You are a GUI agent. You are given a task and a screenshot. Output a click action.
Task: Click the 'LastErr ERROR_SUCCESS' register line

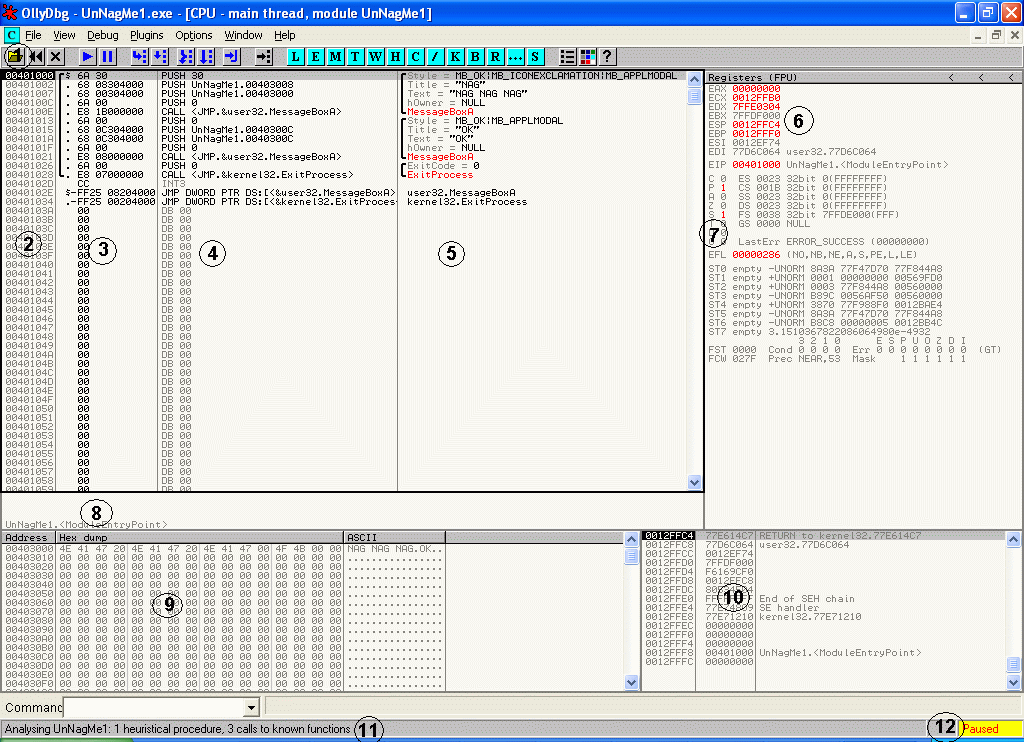point(833,242)
